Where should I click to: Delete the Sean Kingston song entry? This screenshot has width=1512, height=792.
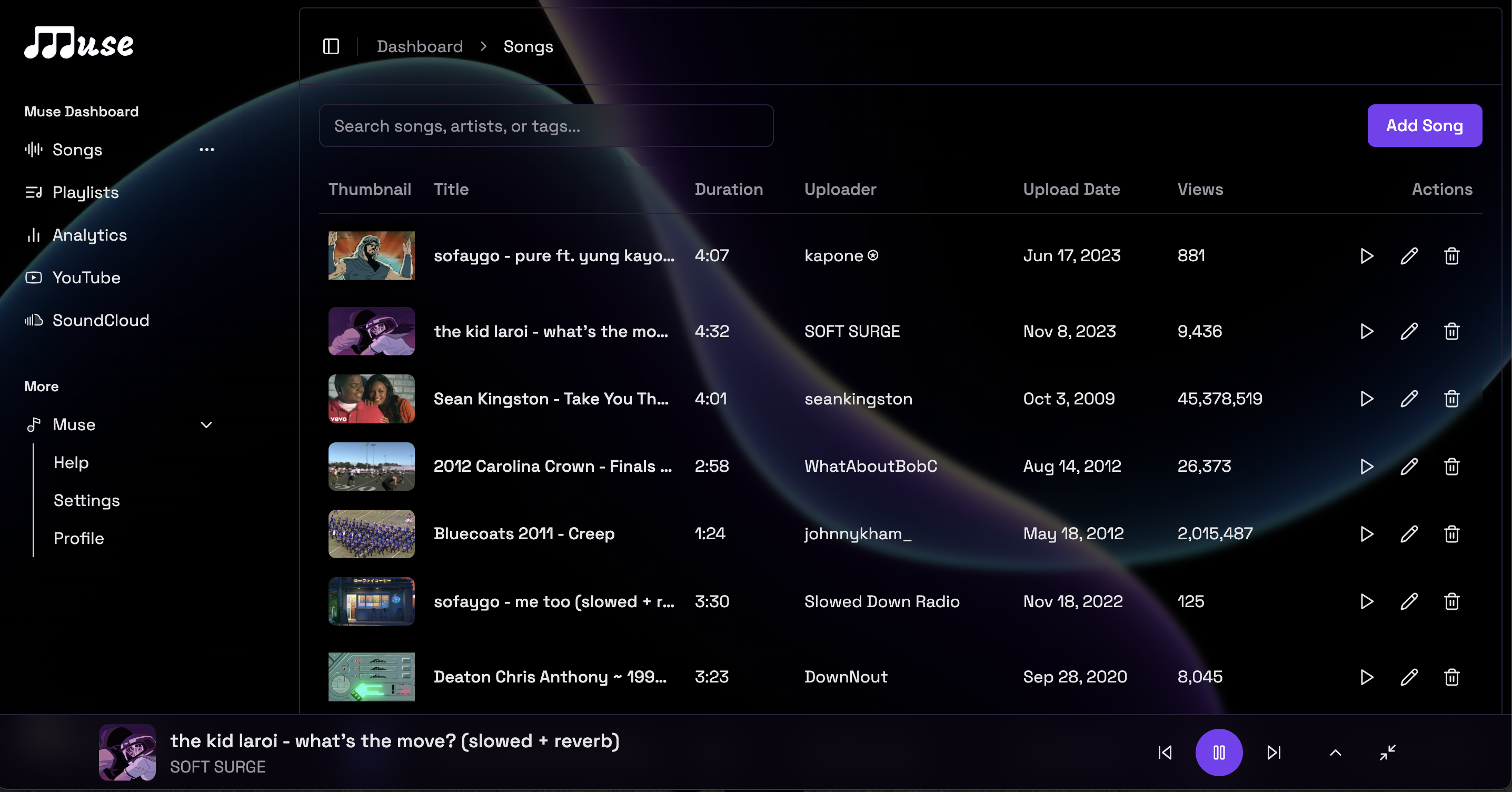tap(1451, 399)
